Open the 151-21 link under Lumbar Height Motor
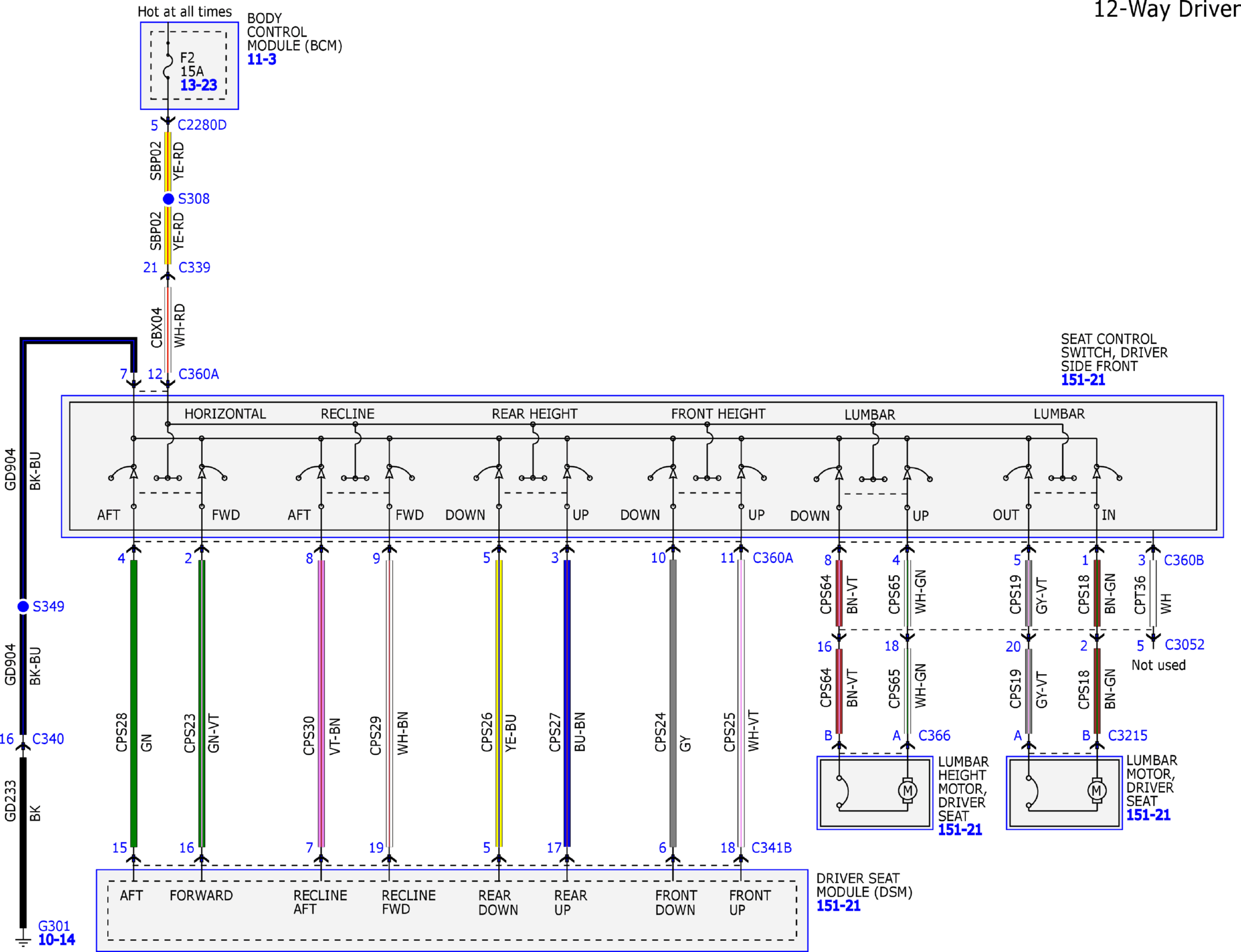 (960, 830)
